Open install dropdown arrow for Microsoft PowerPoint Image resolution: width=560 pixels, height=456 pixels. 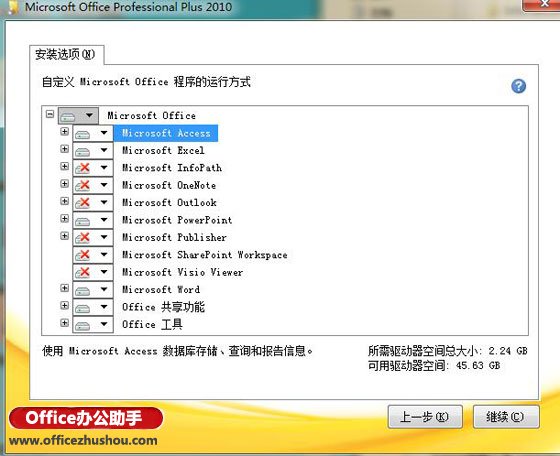104,220
